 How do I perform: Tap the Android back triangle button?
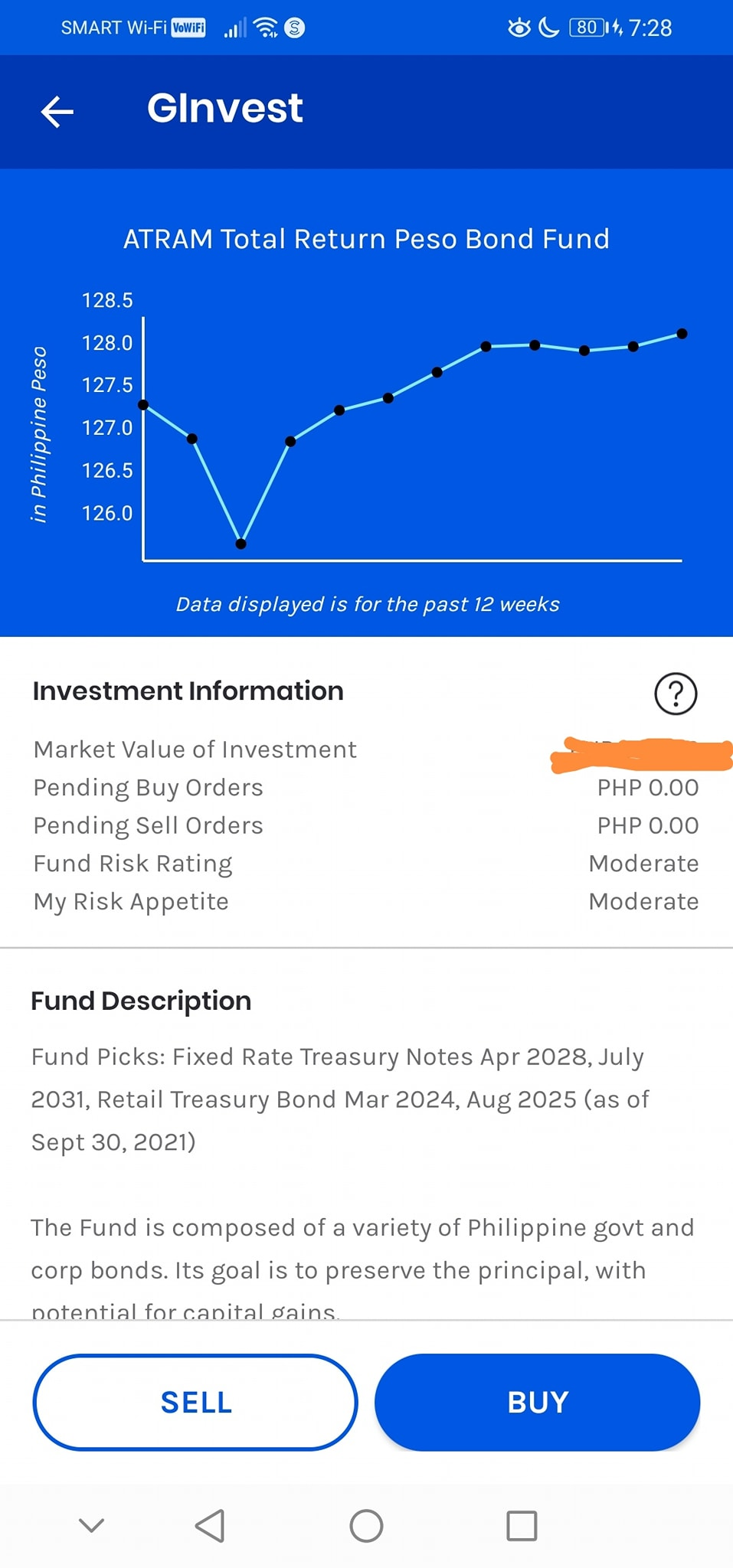(x=210, y=1525)
